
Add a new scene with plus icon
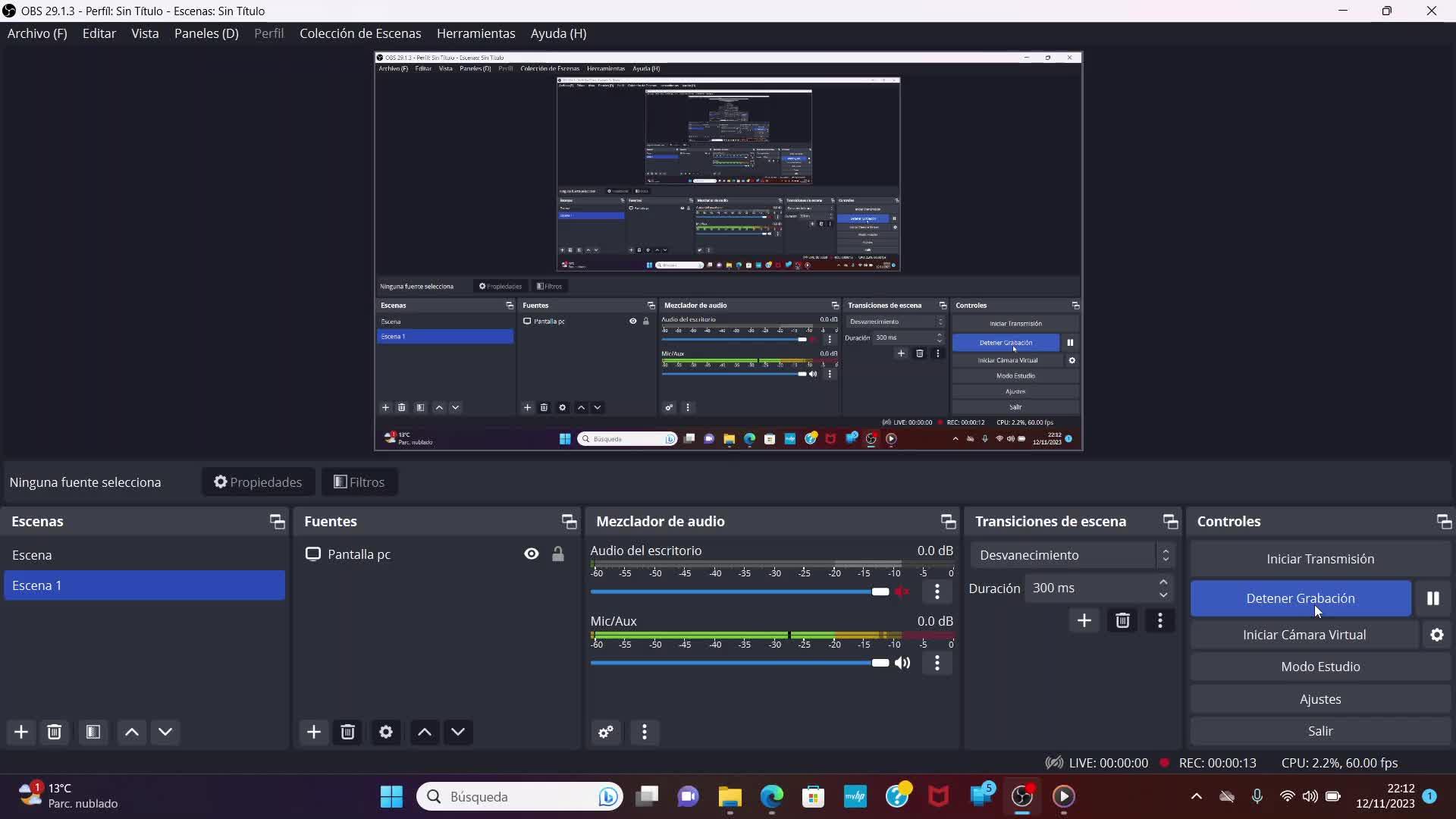pyautogui.click(x=21, y=732)
